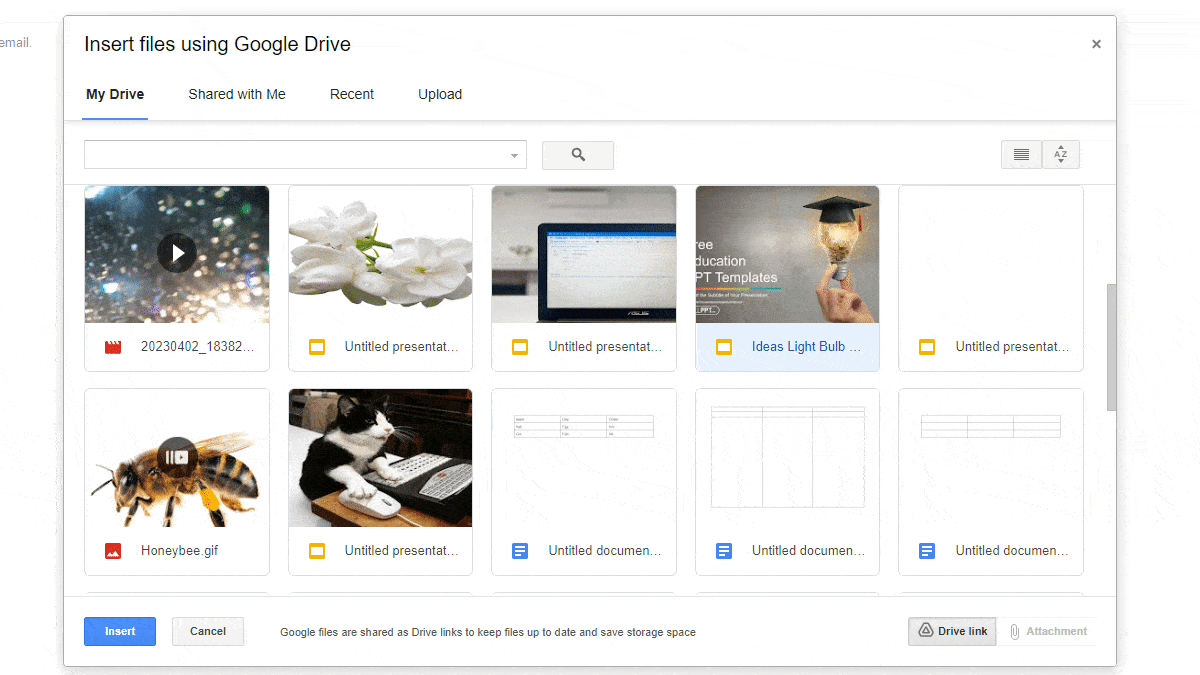
Task: Switch to the Shared with Me tab
Action: coord(237,94)
